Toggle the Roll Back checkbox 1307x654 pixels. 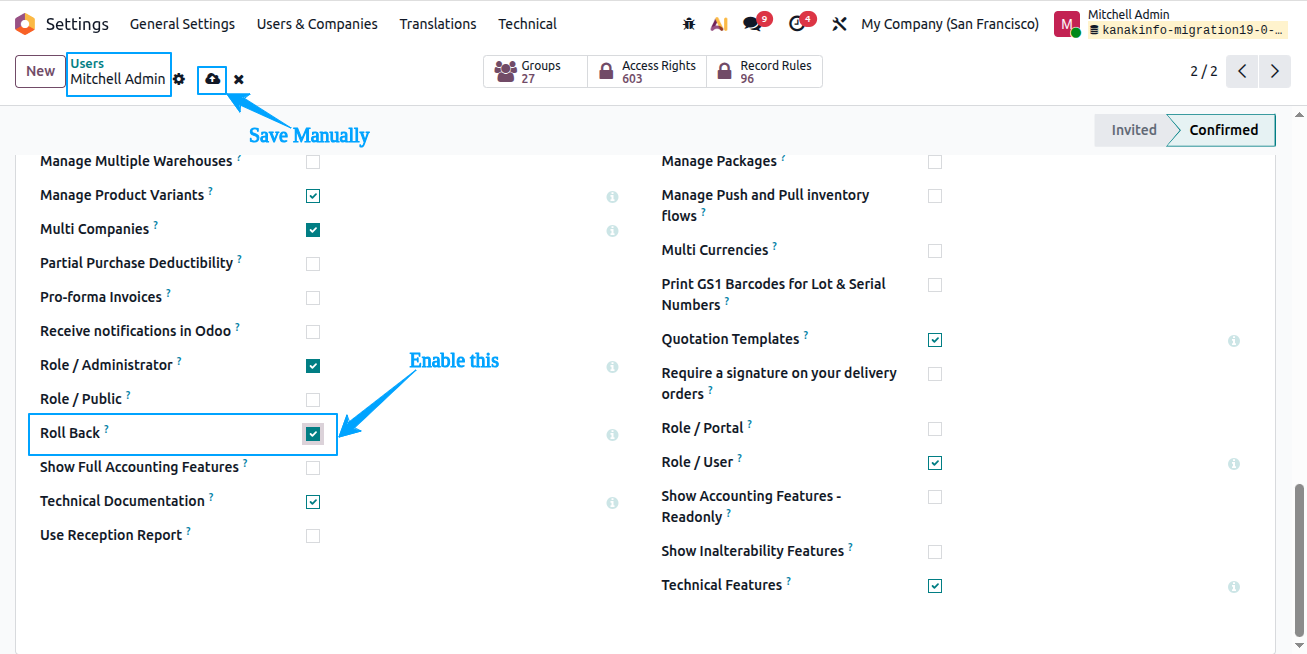click(313, 434)
